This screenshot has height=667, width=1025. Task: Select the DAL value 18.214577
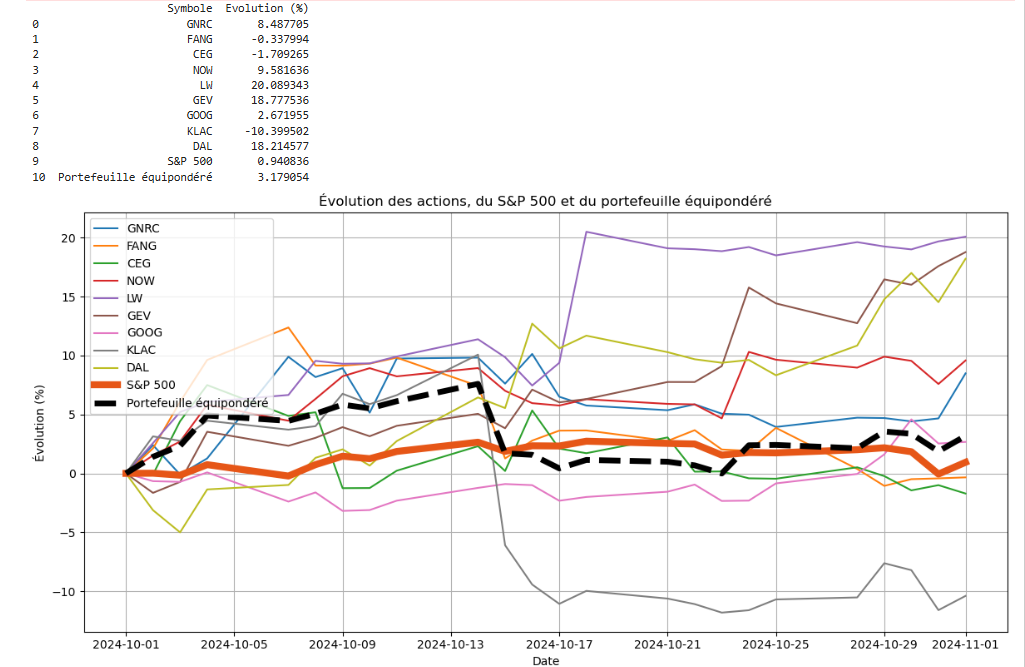(x=280, y=146)
